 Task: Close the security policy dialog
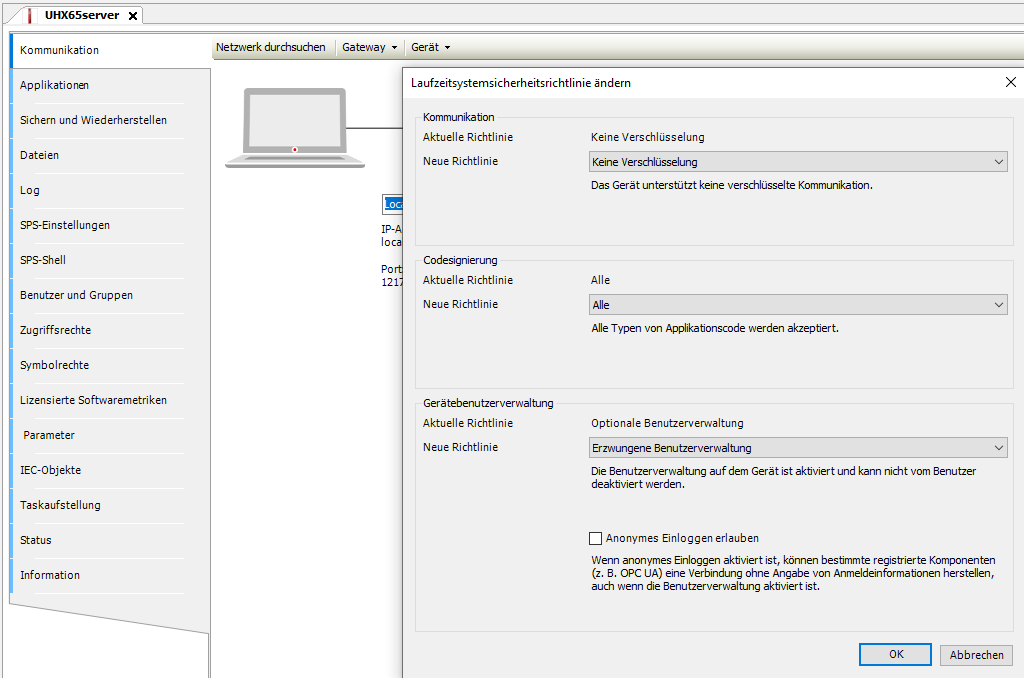tap(1010, 83)
